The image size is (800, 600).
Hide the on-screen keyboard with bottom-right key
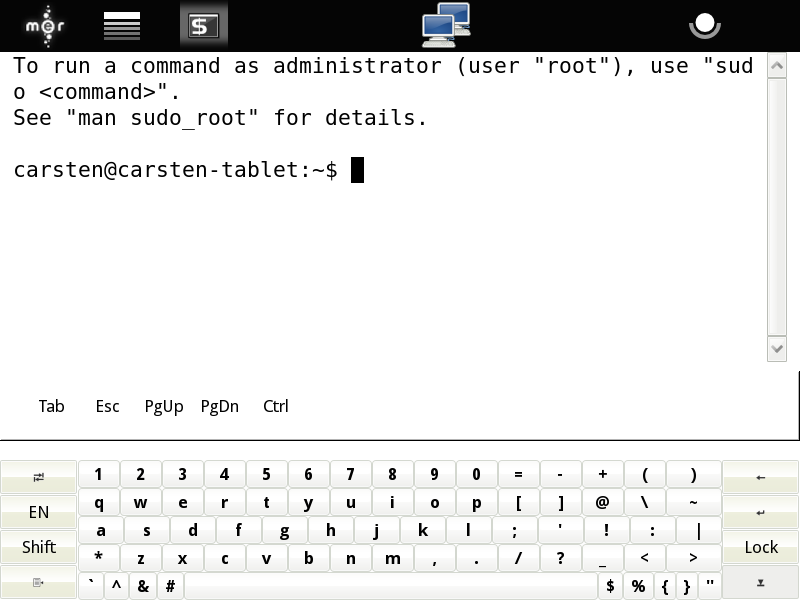pyautogui.click(x=760, y=582)
